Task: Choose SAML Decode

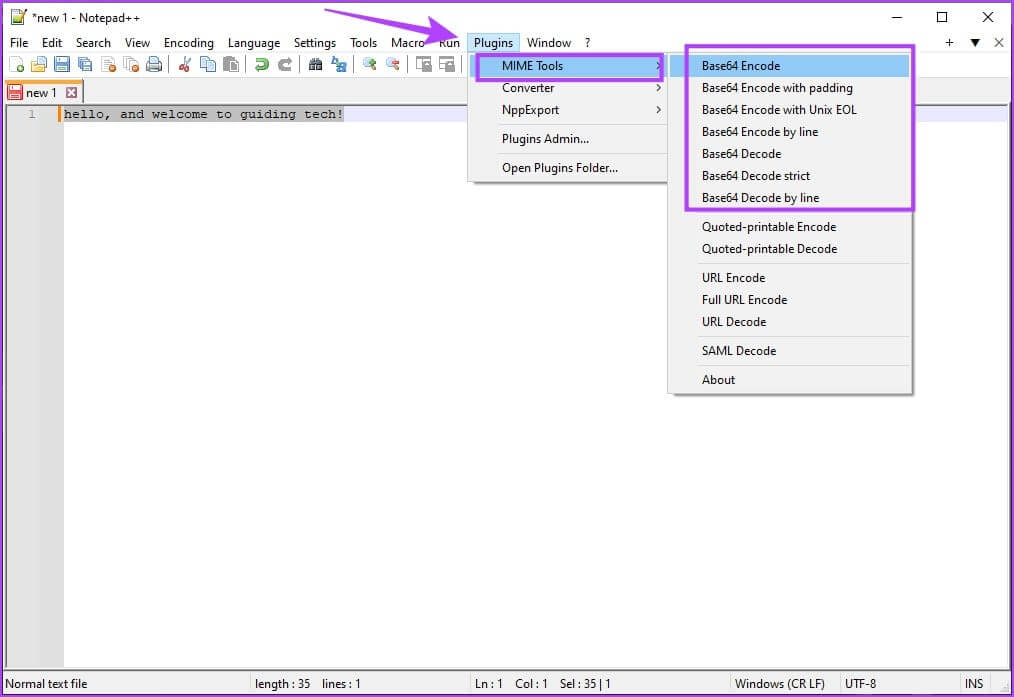Action: coord(790,350)
